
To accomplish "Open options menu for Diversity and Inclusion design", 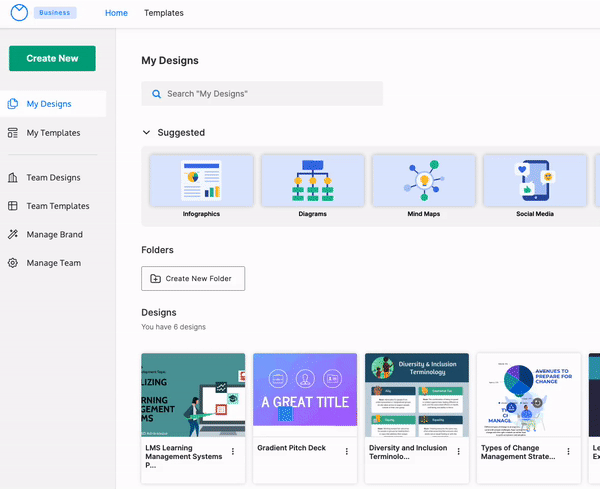I will pos(458,452).
